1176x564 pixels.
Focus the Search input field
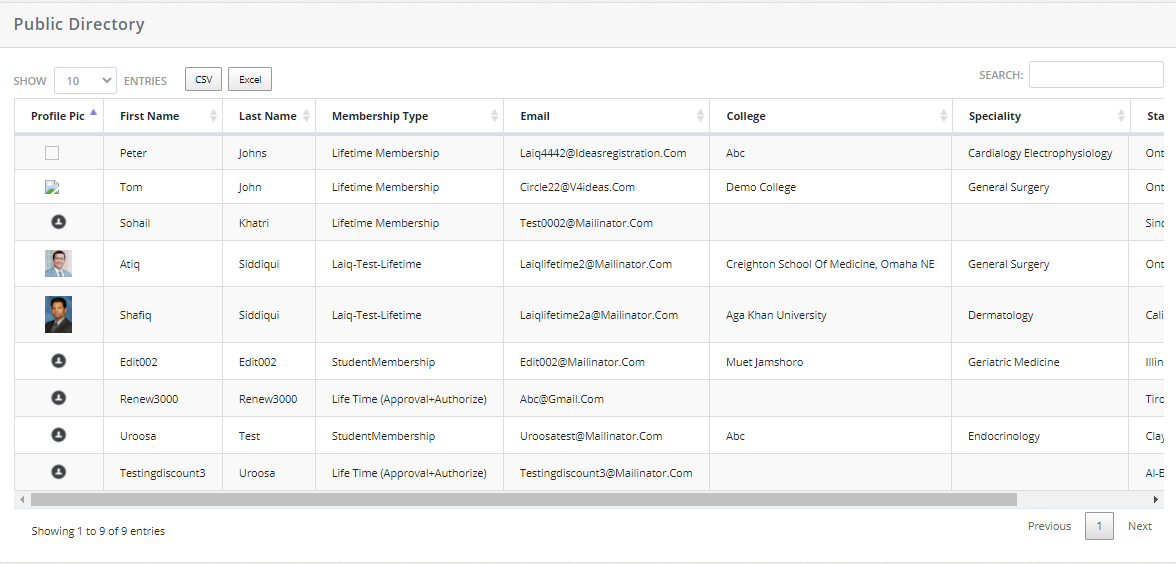point(1095,75)
